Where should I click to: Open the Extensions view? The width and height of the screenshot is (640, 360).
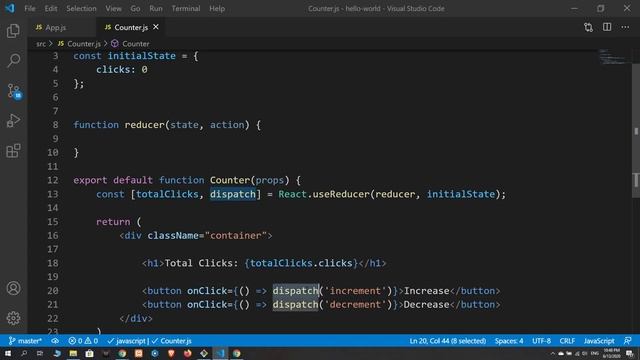point(13,151)
